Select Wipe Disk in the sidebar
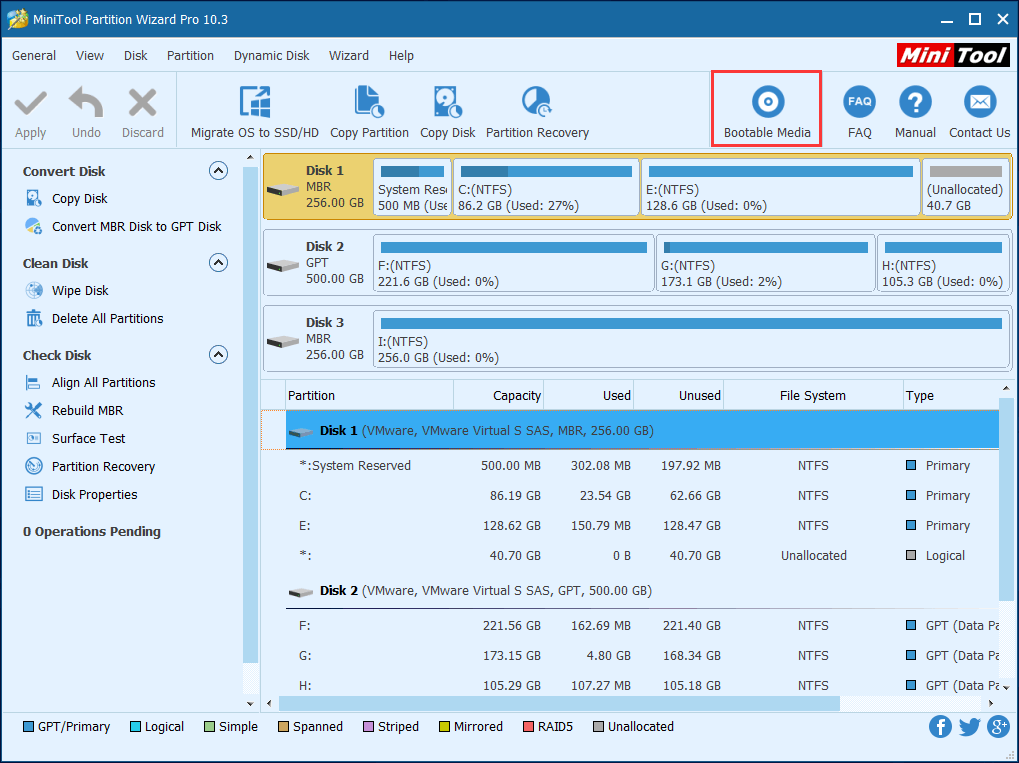This screenshot has height=763, width=1019. coord(80,291)
